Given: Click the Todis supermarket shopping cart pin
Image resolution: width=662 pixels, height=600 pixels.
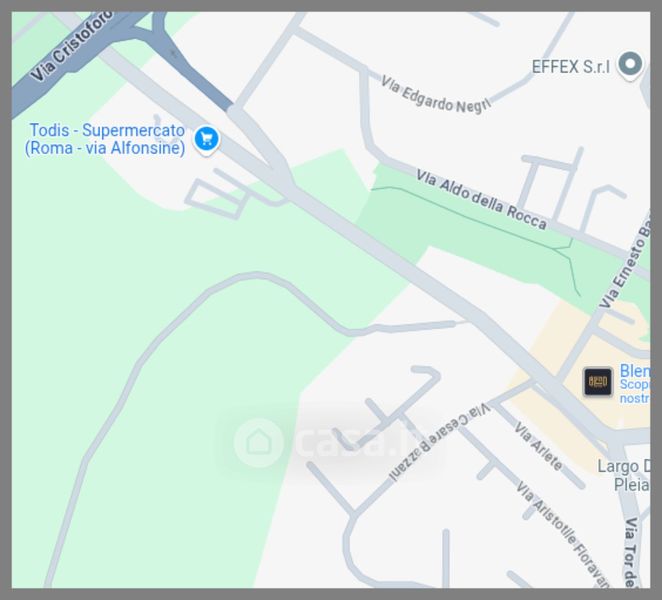Looking at the screenshot, I should [206, 139].
